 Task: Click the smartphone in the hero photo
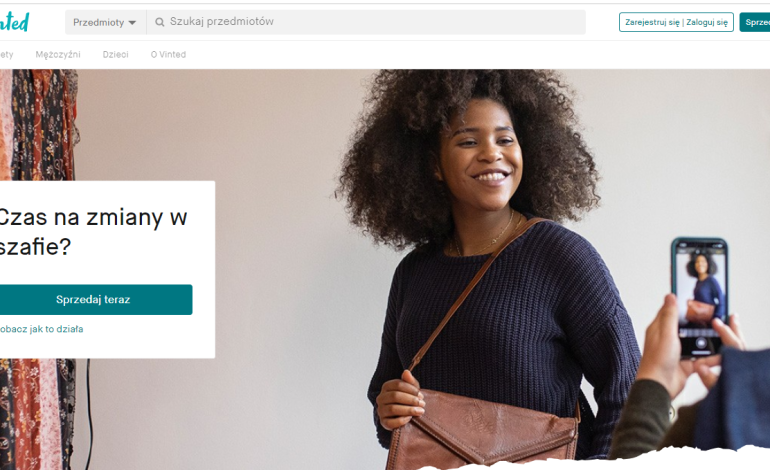700,297
